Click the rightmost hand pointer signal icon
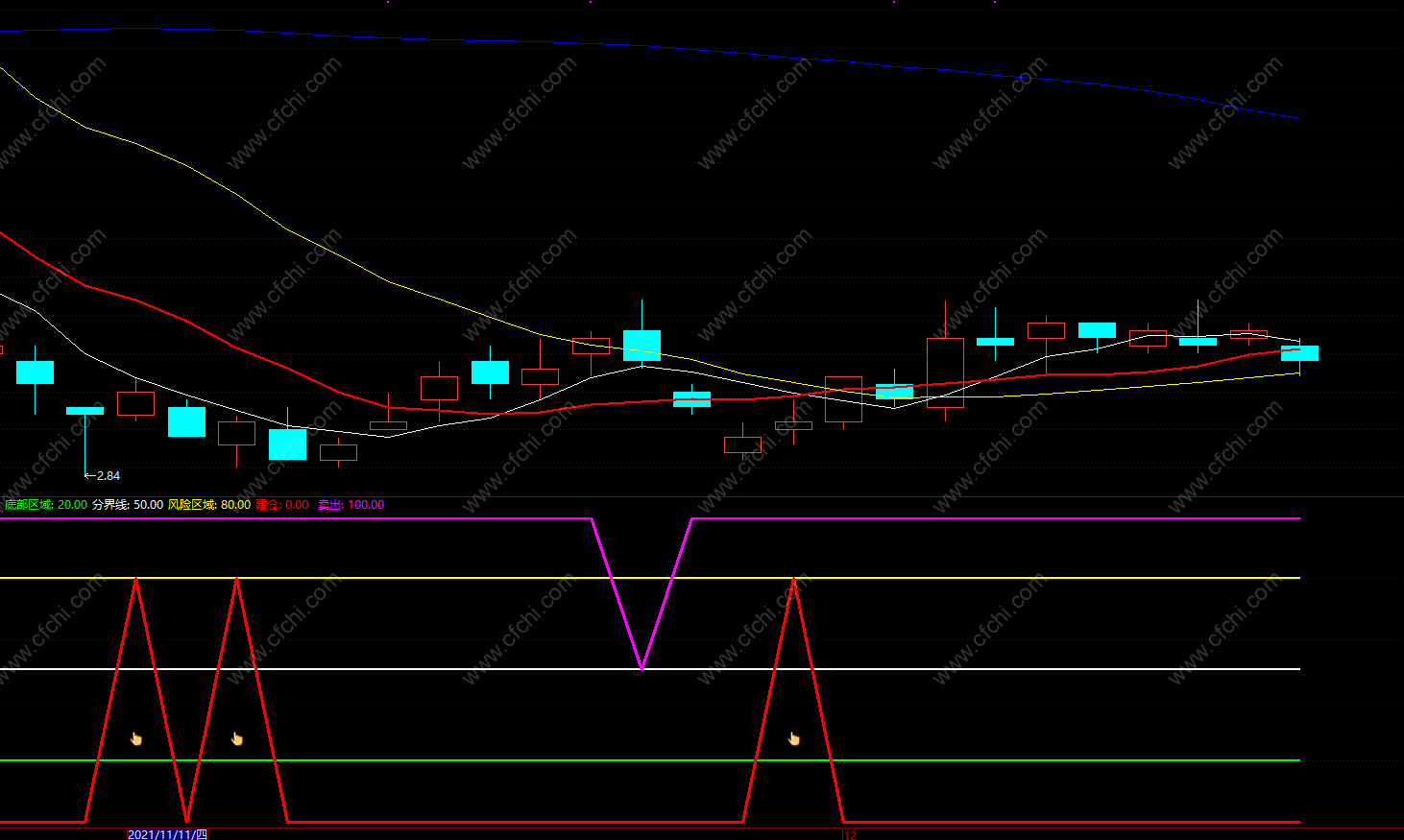 (794, 738)
